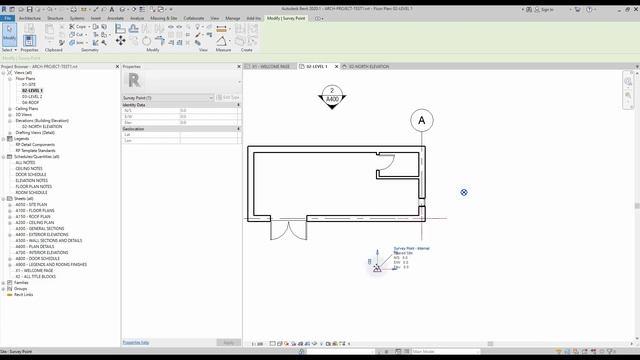
Task: Click the N/S value field in Properties
Action: 208,111
